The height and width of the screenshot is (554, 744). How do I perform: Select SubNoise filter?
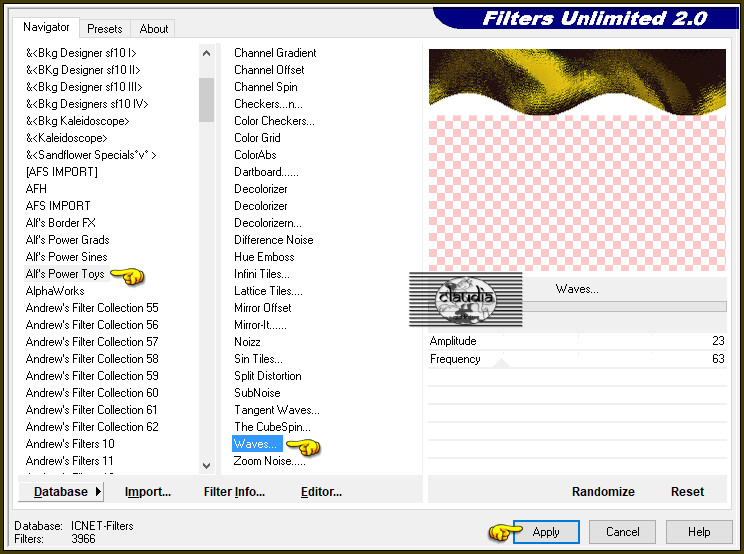click(x=257, y=393)
